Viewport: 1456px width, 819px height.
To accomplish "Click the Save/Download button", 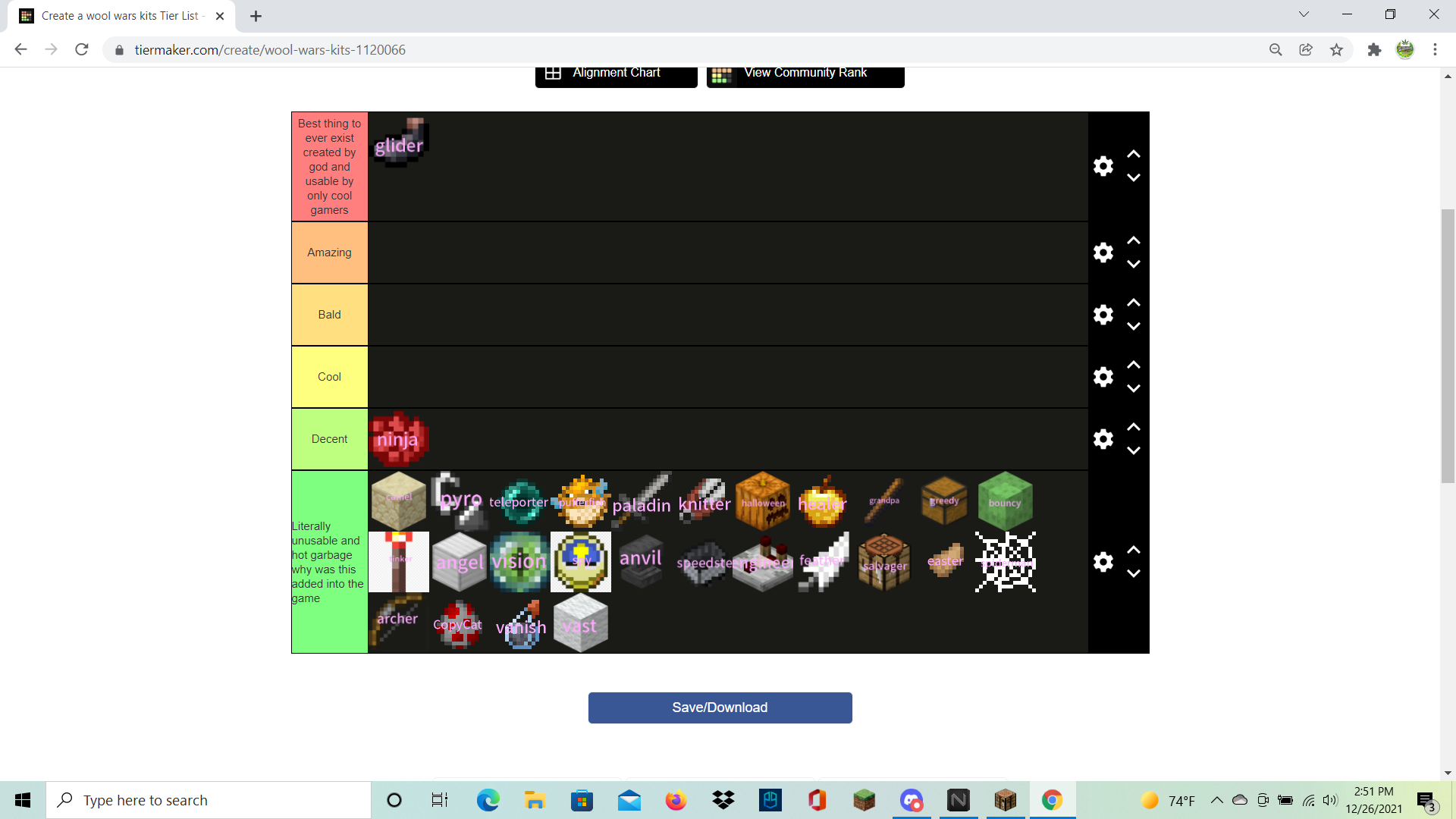I will click(x=720, y=708).
